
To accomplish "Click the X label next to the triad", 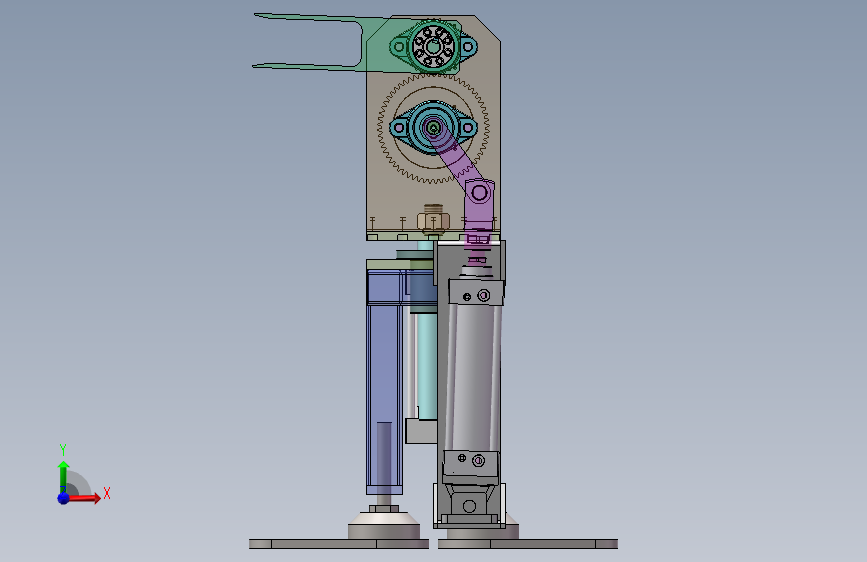I will click(107, 493).
